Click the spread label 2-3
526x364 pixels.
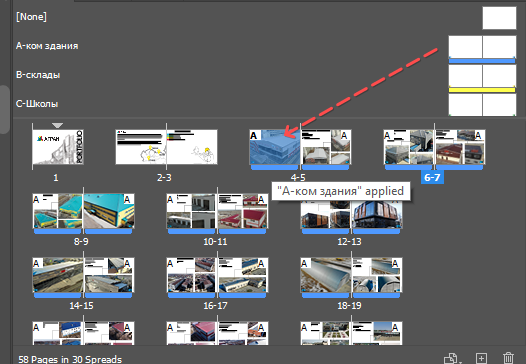(x=164, y=177)
